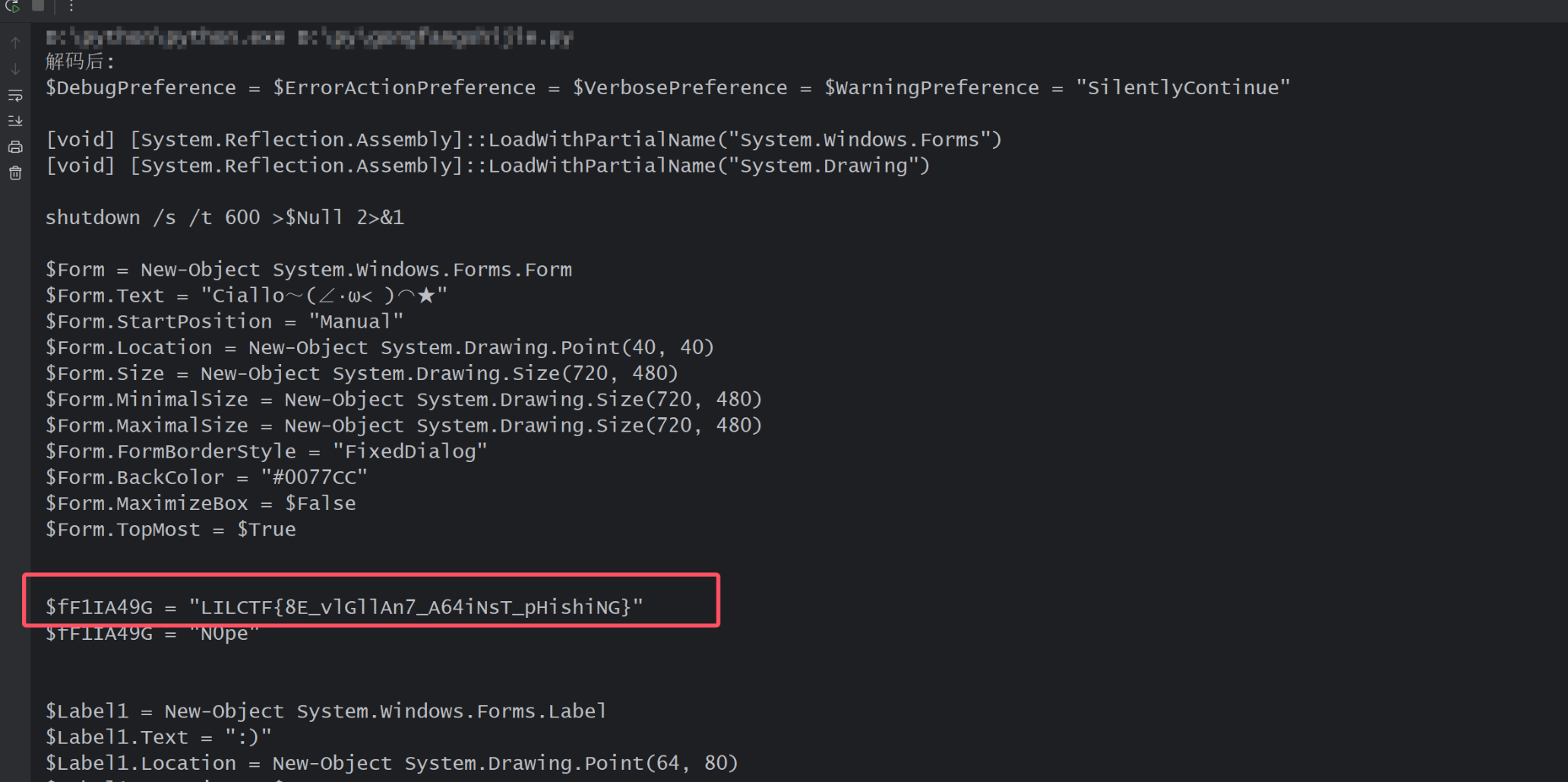Click the LoadWithPartialName System.Windows.Forms line
Viewport: 1568px width, 782px height.
[523, 138]
